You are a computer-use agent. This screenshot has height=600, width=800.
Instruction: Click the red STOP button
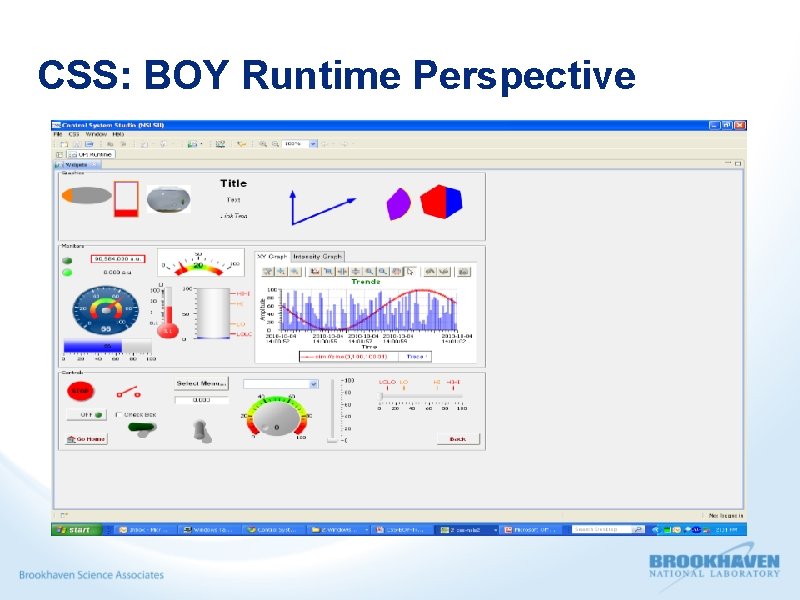click(80, 391)
